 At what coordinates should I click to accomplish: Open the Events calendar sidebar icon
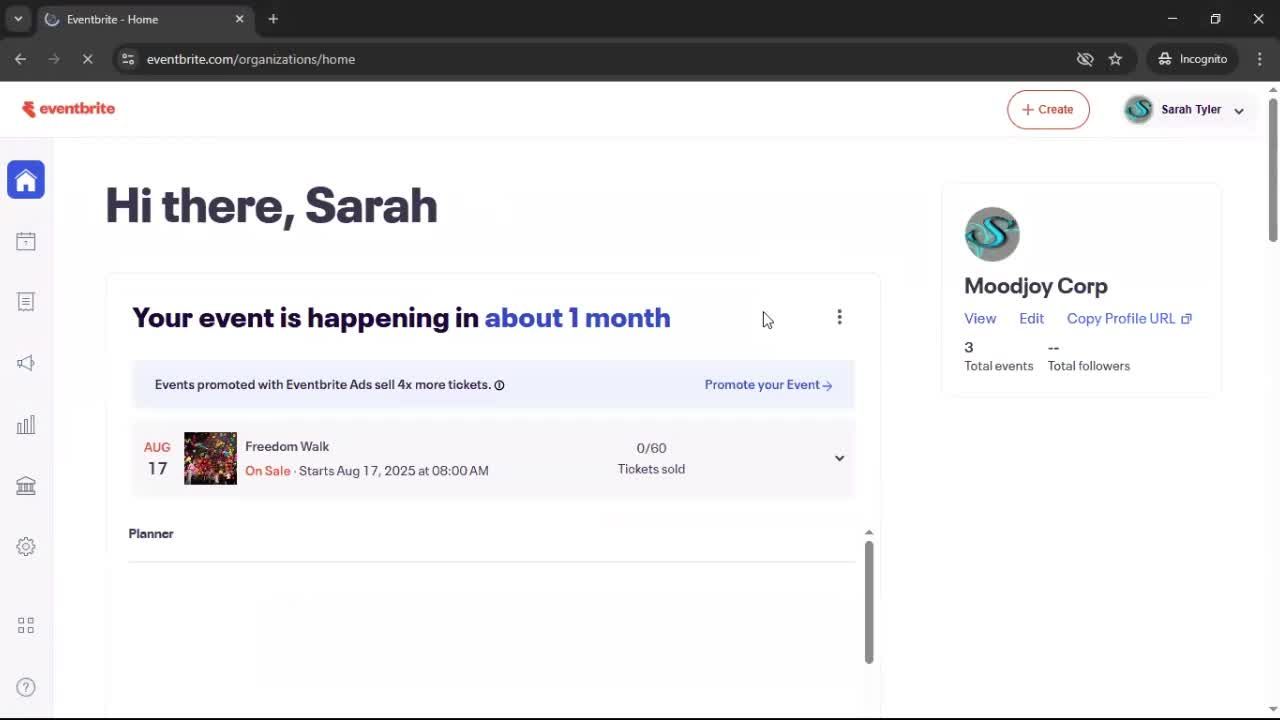point(26,241)
